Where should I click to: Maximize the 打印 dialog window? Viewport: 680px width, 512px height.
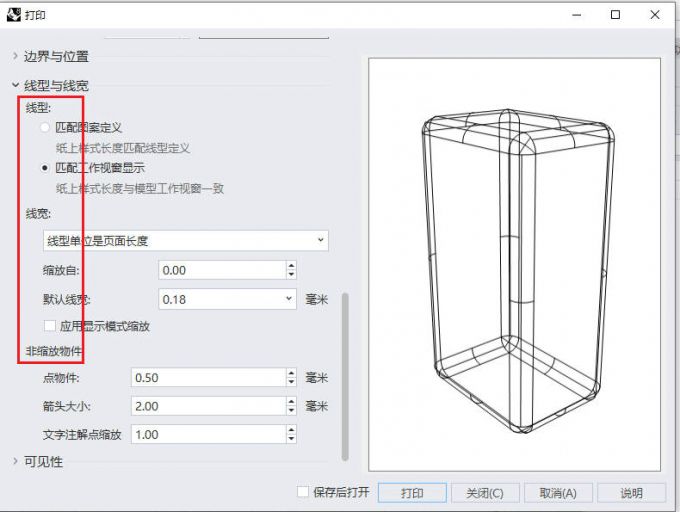pyautogui.click(x=615, y=15)
